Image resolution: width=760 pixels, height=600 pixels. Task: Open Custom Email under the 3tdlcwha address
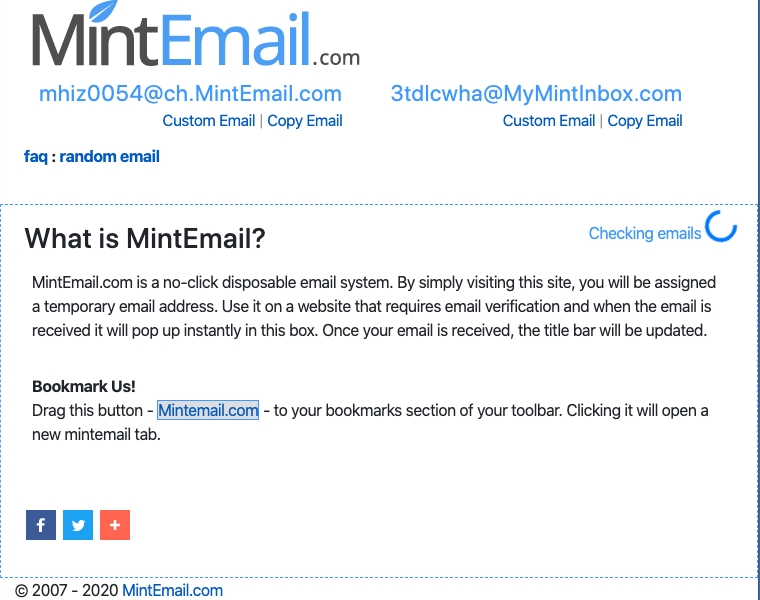coord(548,121)
